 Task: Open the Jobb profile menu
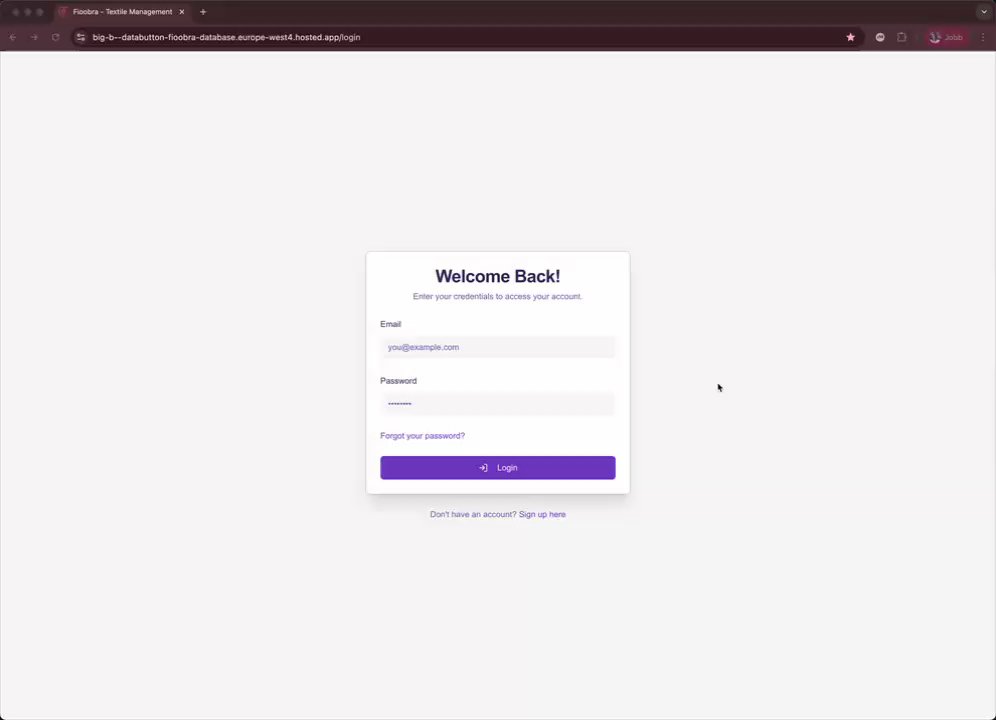coord(946,37)
